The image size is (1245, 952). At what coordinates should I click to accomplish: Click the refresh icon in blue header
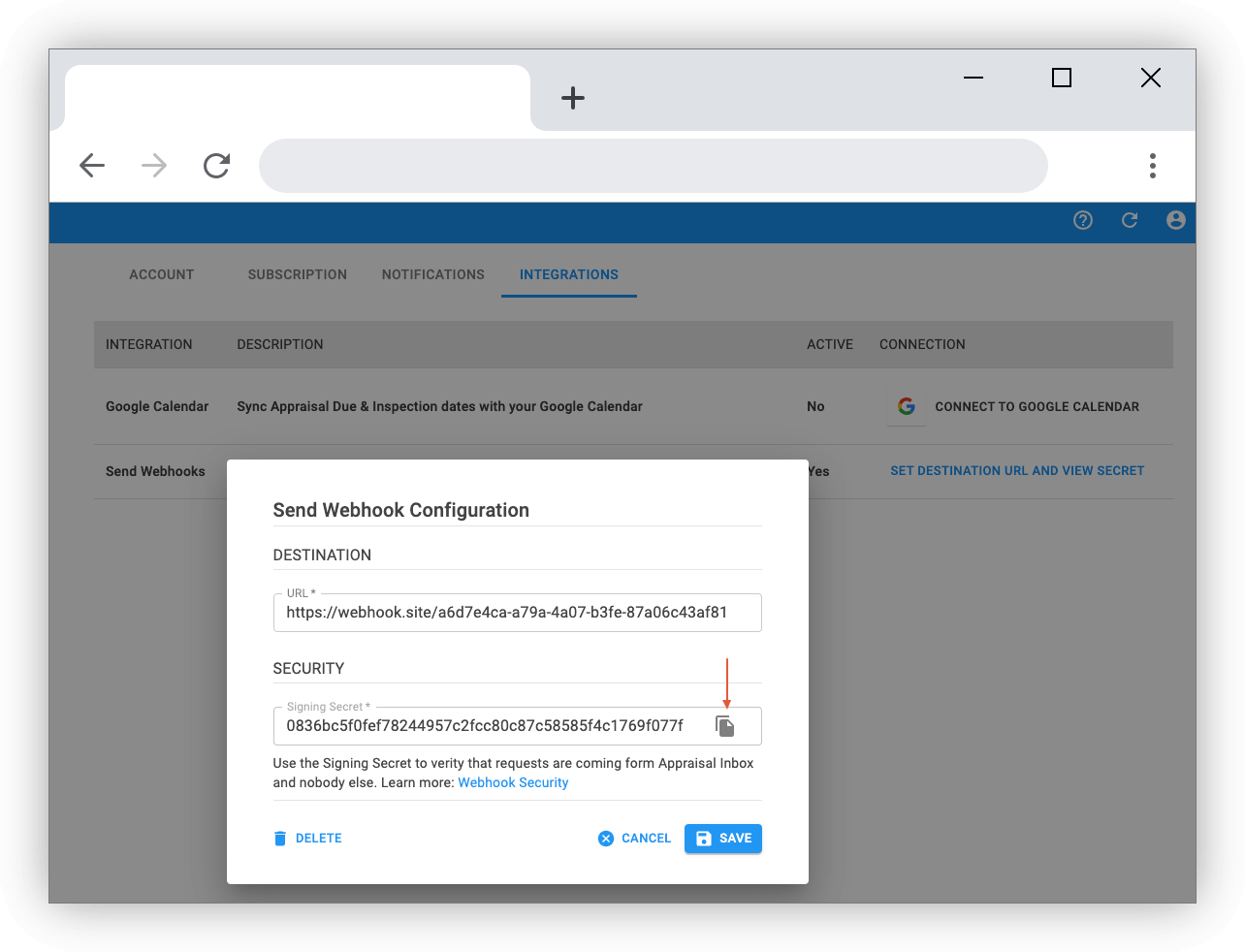(1130, 220)
